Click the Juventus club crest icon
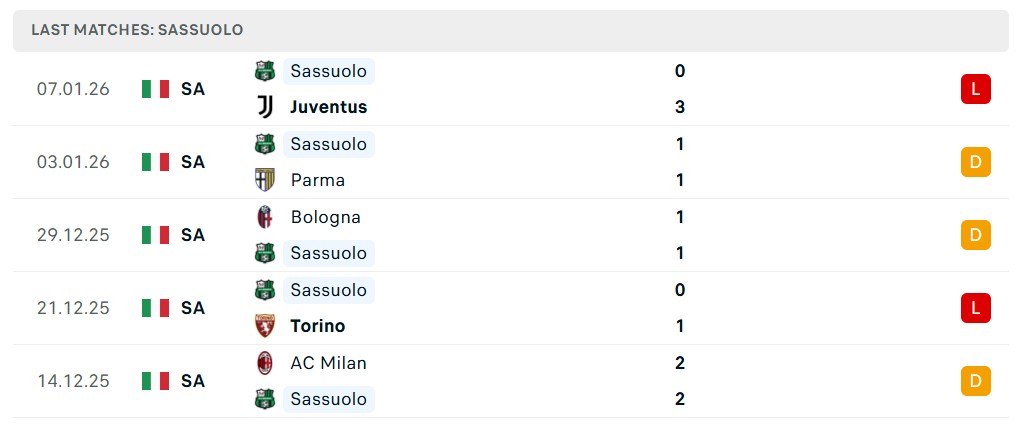 (264, 107)
